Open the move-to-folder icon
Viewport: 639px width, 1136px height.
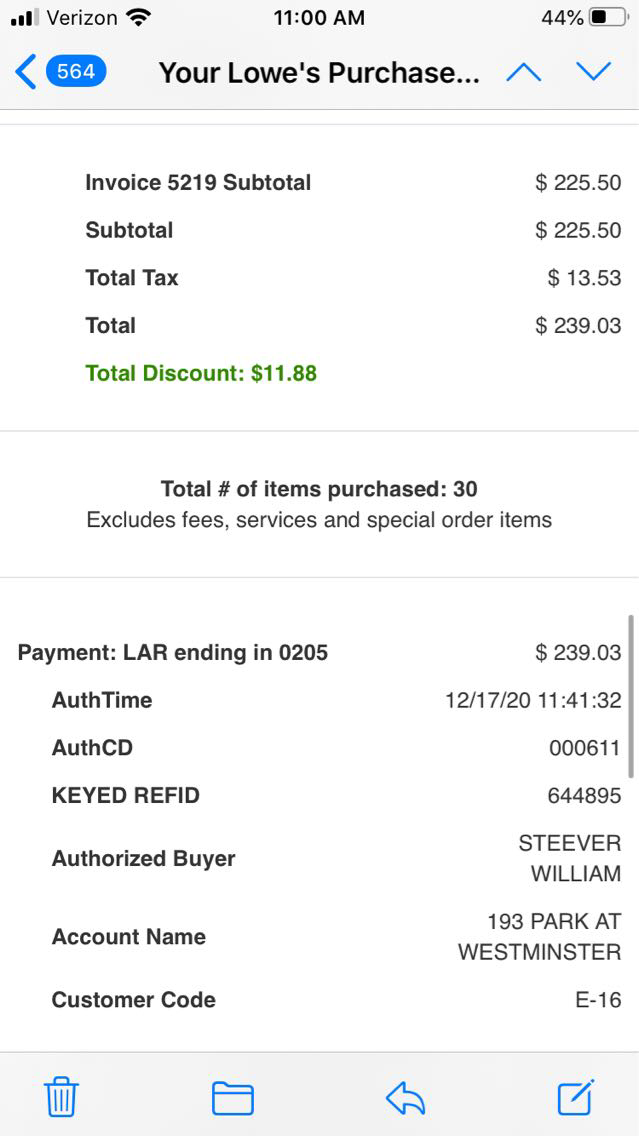(x=232, y=1098)
